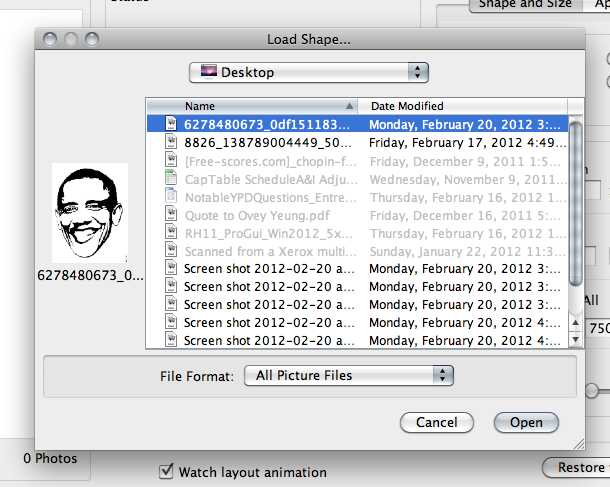Screen dimensions: 610x487
Task: Switch to Shape and Size tab in background
Action: [x=525, y=5]
